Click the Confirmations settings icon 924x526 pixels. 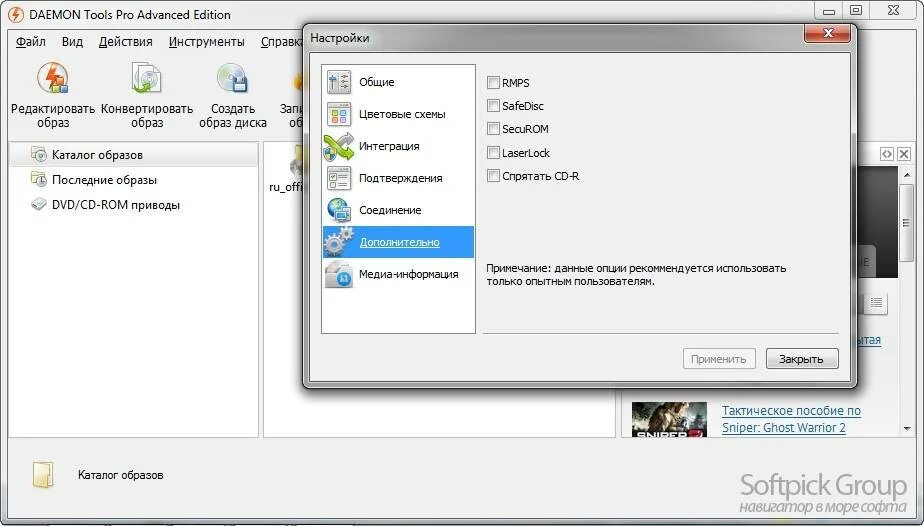339,178
